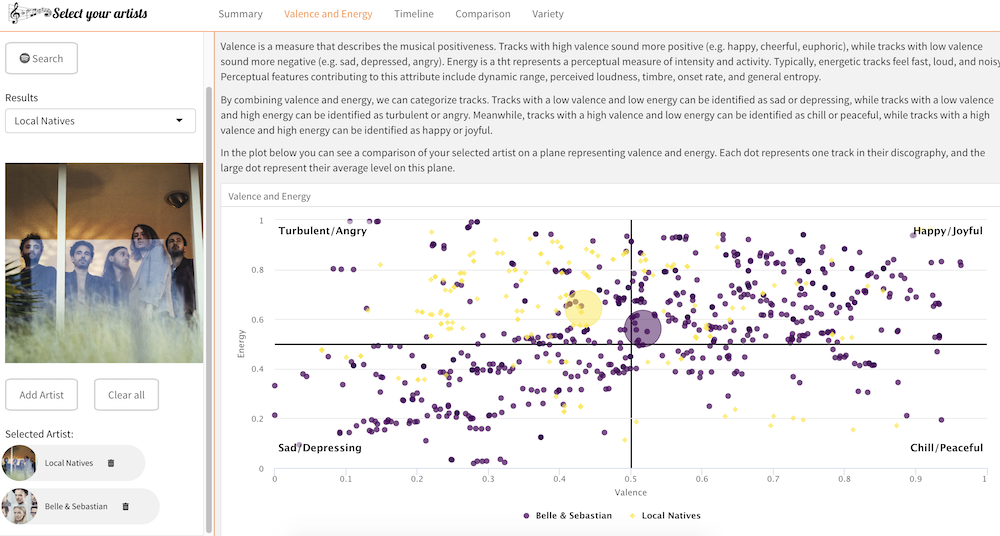The height and width of the screenshot is (536, 1000).
Task: Click the sidebar vertical scrollbar
Action: [x=209, y=300]
